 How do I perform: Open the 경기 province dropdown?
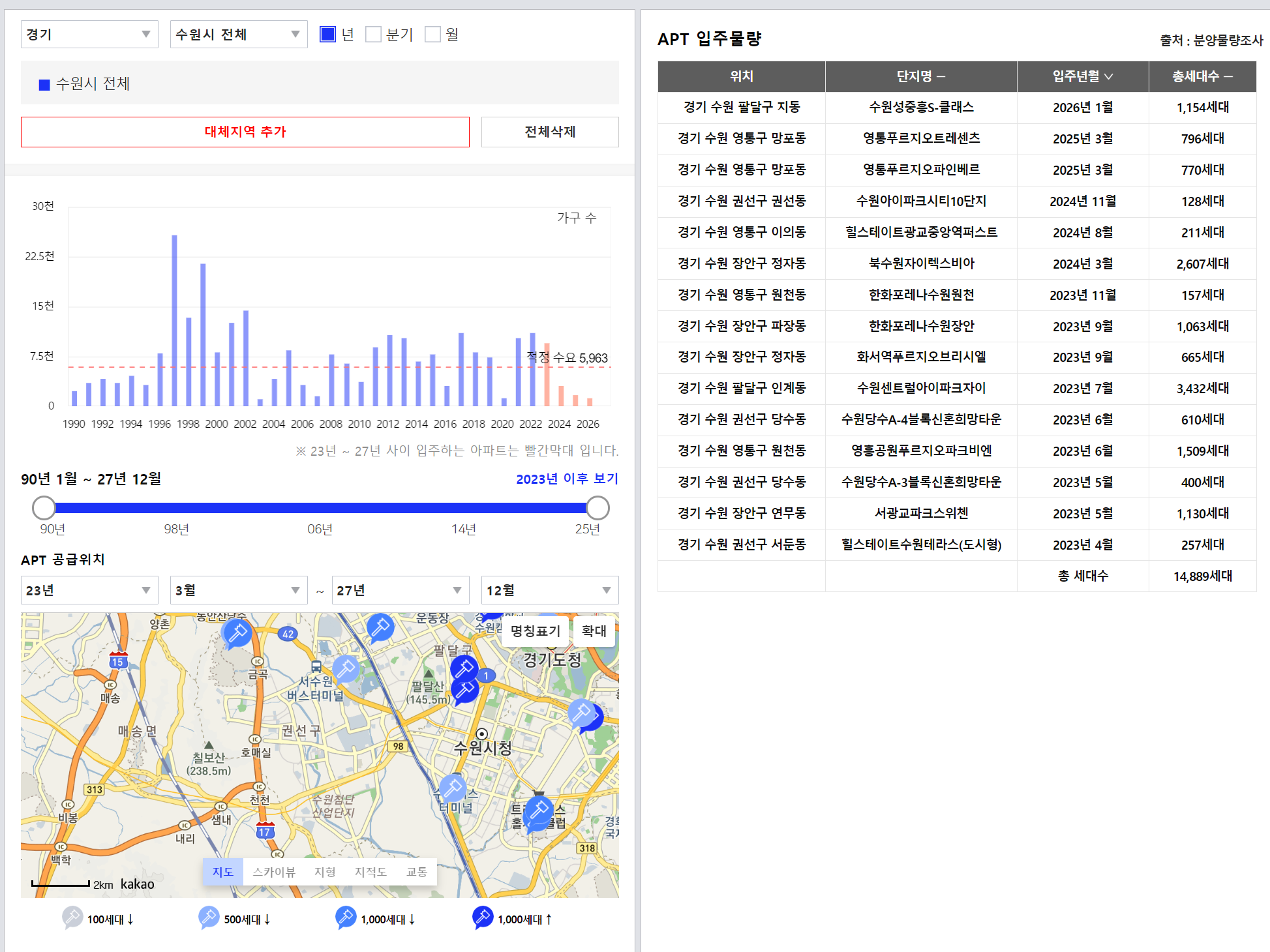[x=89, y=35]
